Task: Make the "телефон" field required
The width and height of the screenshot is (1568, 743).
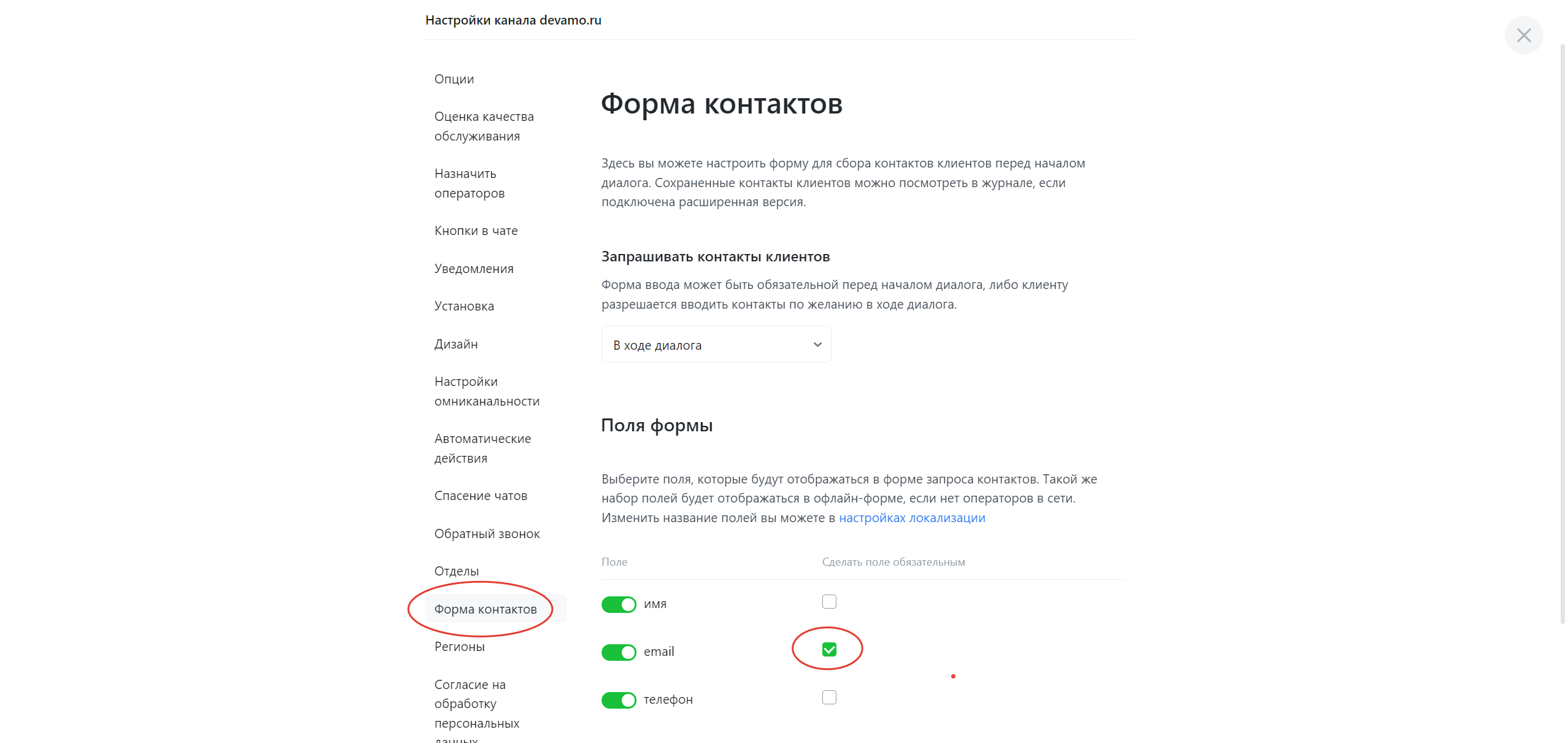Action: pos(829,696)
